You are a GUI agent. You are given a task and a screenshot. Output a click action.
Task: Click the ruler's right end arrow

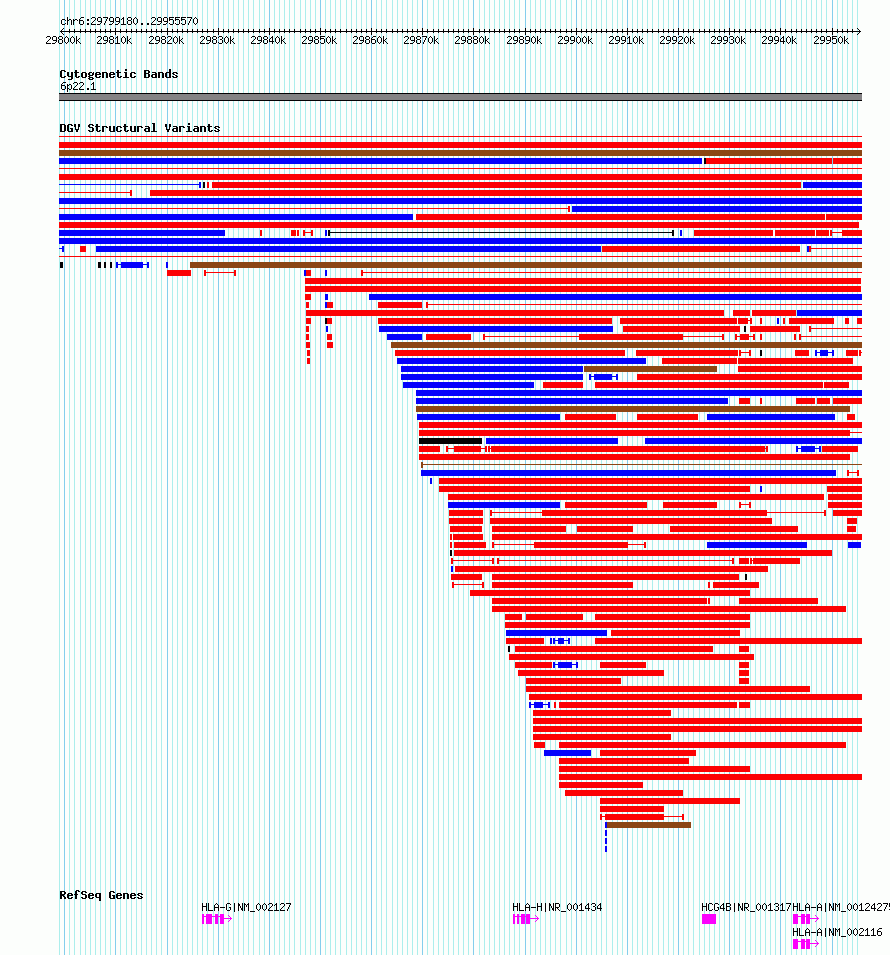pyautogui.click(x=858, y=31)
